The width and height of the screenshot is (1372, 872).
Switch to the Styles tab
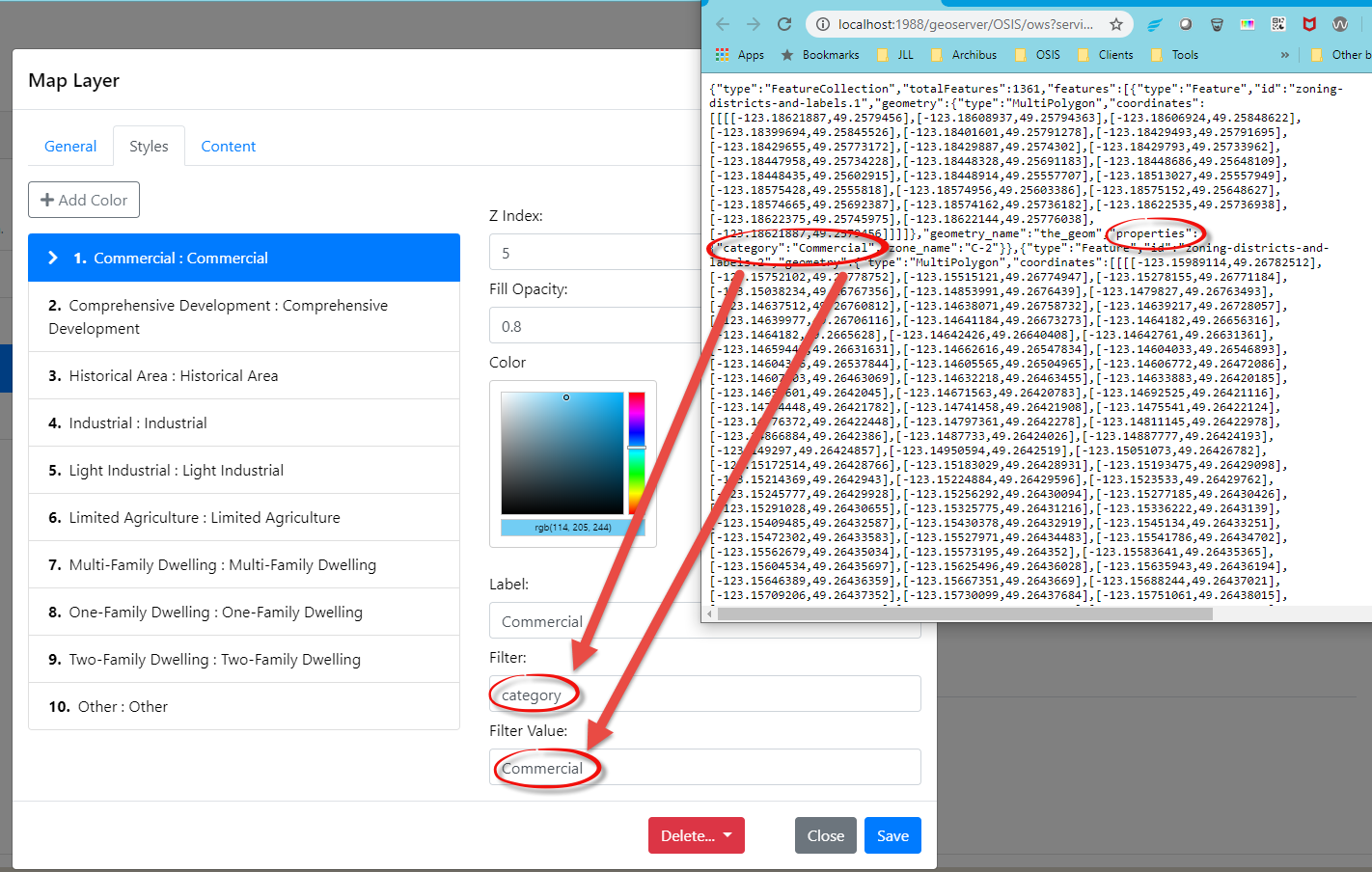coord(149,146)
